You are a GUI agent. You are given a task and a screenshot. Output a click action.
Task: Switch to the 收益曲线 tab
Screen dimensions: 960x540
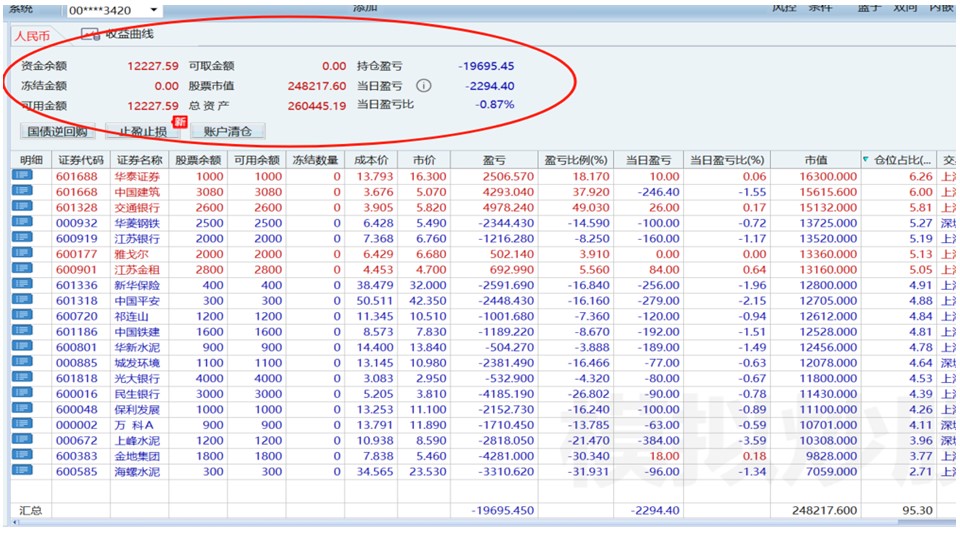(x=128, y=34)
